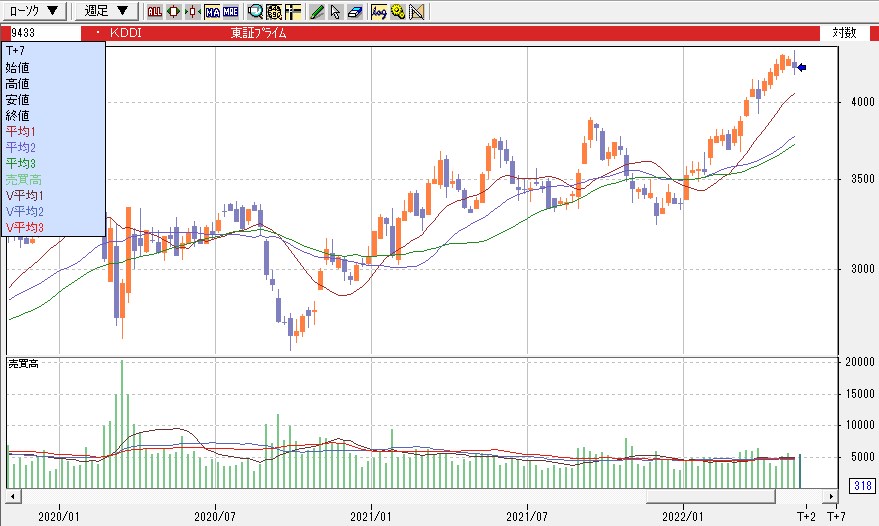Viewport: 879px width, 526px height.
Task: Click the triangle ruler icon
Action: [417, 12]
